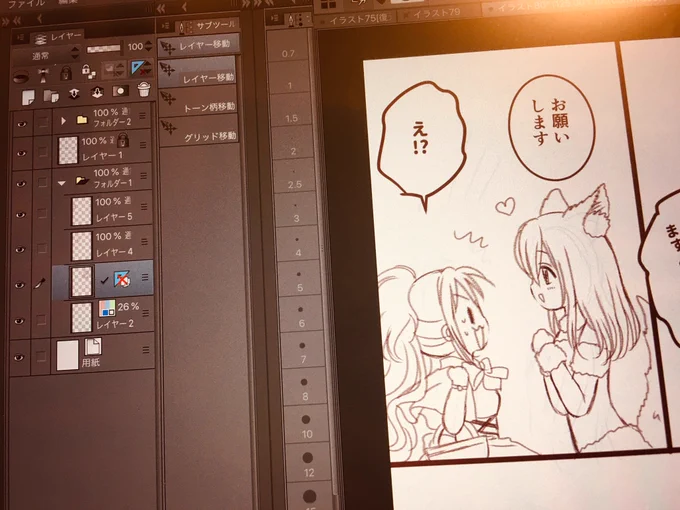Hide レイヤー4 via its eye icon
Viewport: 680px width, 510px height.
(21, 249)
